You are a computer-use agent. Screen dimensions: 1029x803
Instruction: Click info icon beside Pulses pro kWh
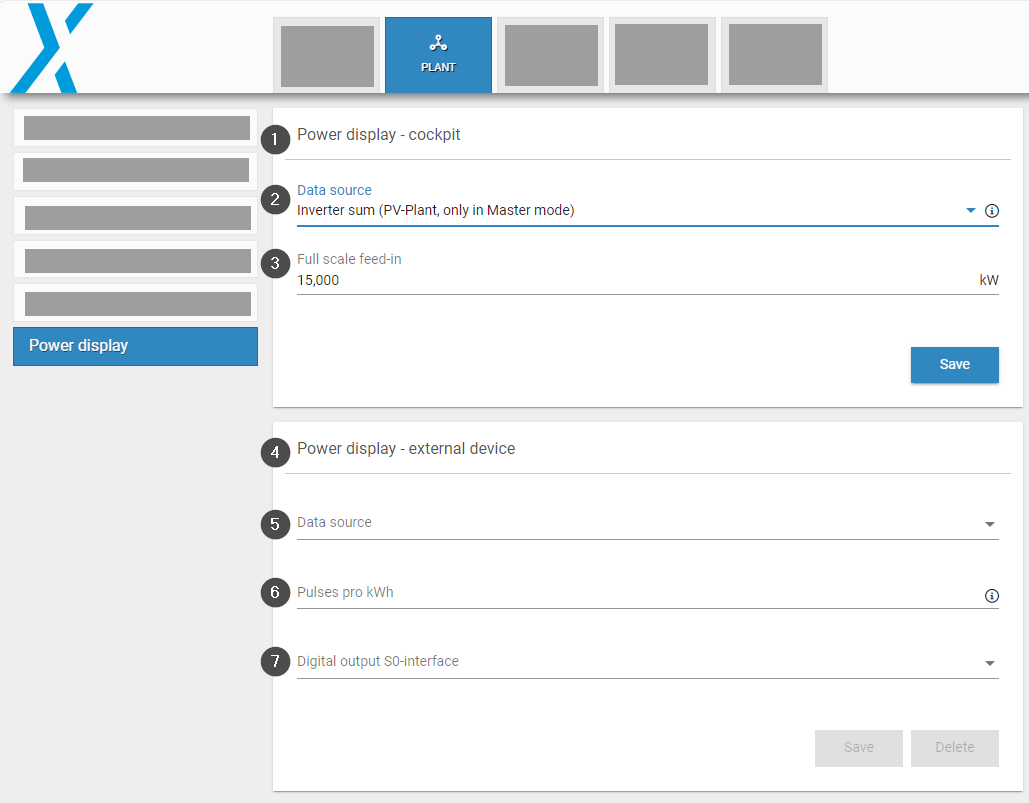pos(992,596)
